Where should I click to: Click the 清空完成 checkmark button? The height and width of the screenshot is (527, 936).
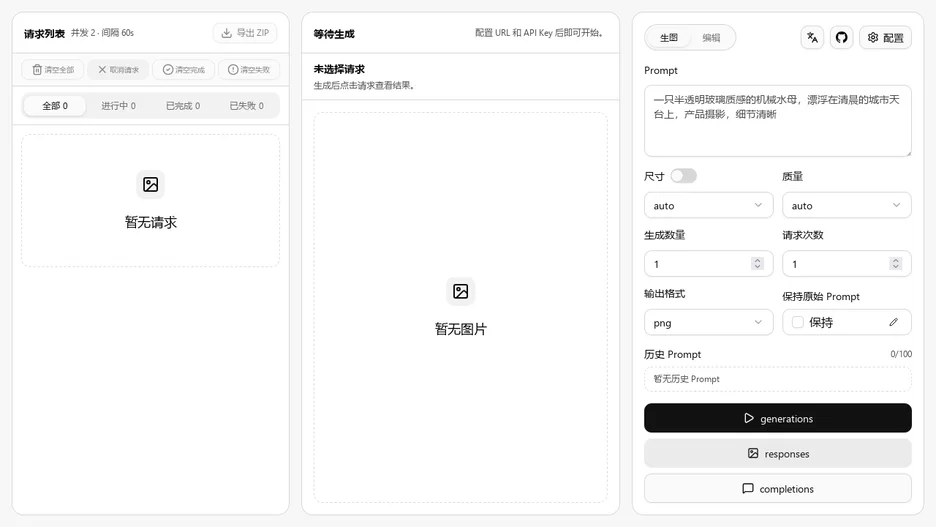point(184,70)
